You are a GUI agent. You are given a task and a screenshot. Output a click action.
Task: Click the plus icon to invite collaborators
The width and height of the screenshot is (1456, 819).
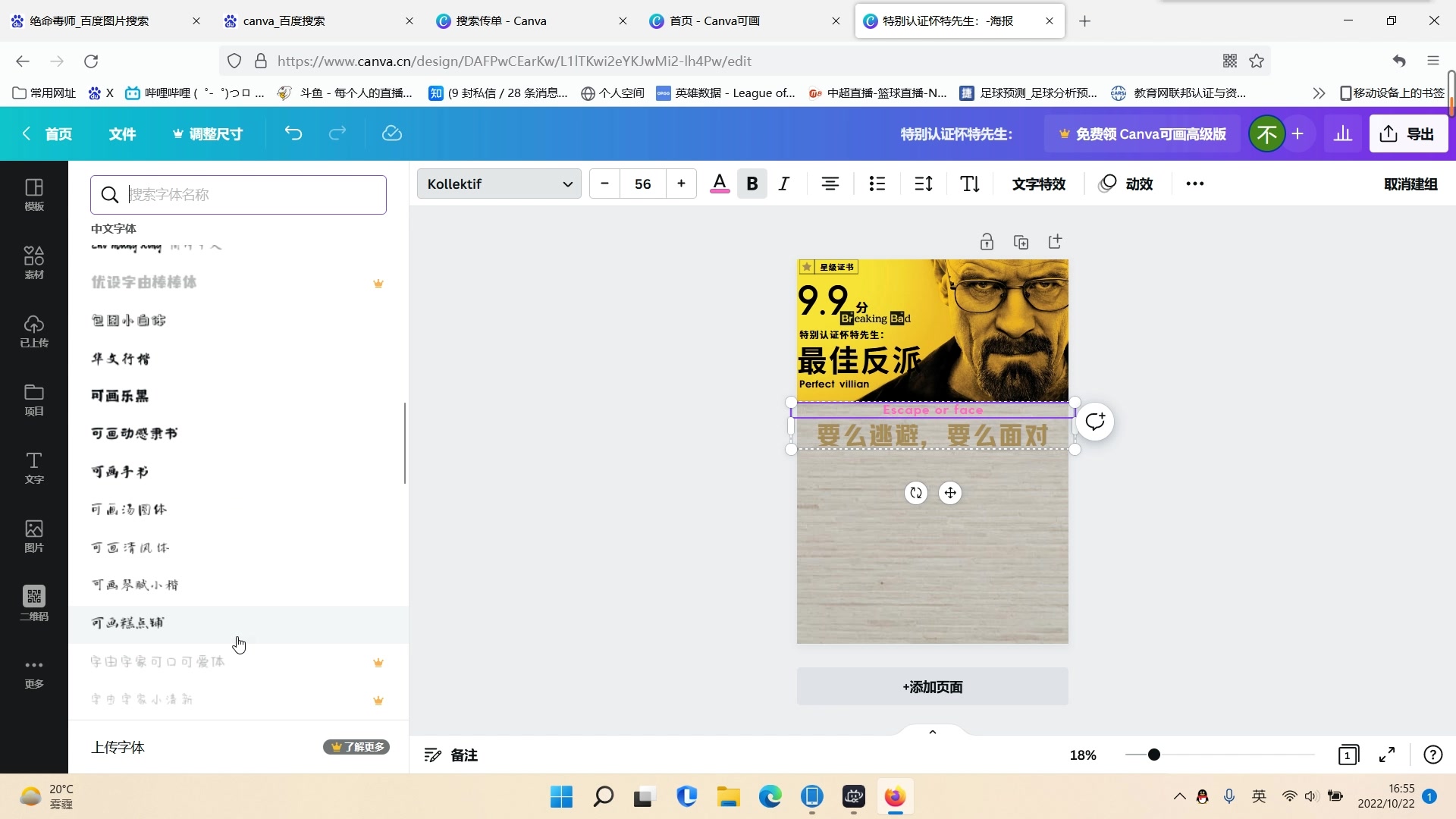[1298, 133]
